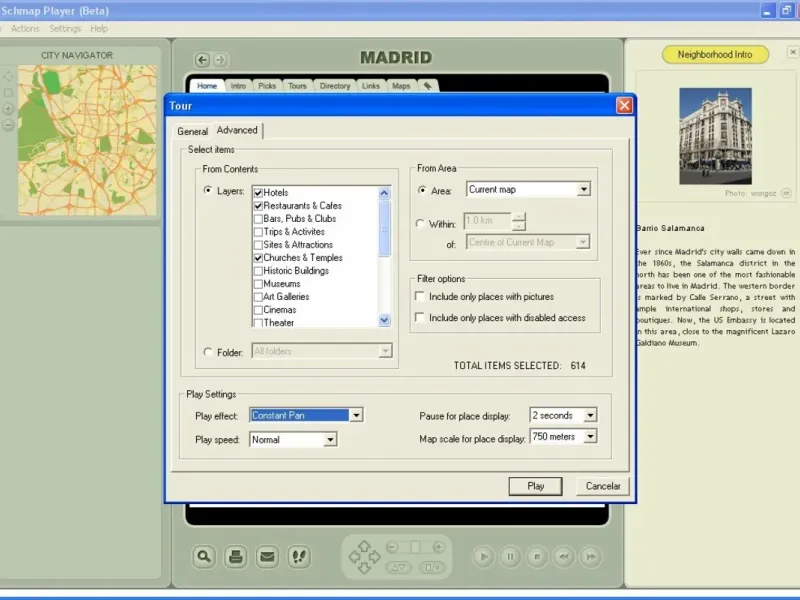Click the footprints tour icon

(299, 556)
